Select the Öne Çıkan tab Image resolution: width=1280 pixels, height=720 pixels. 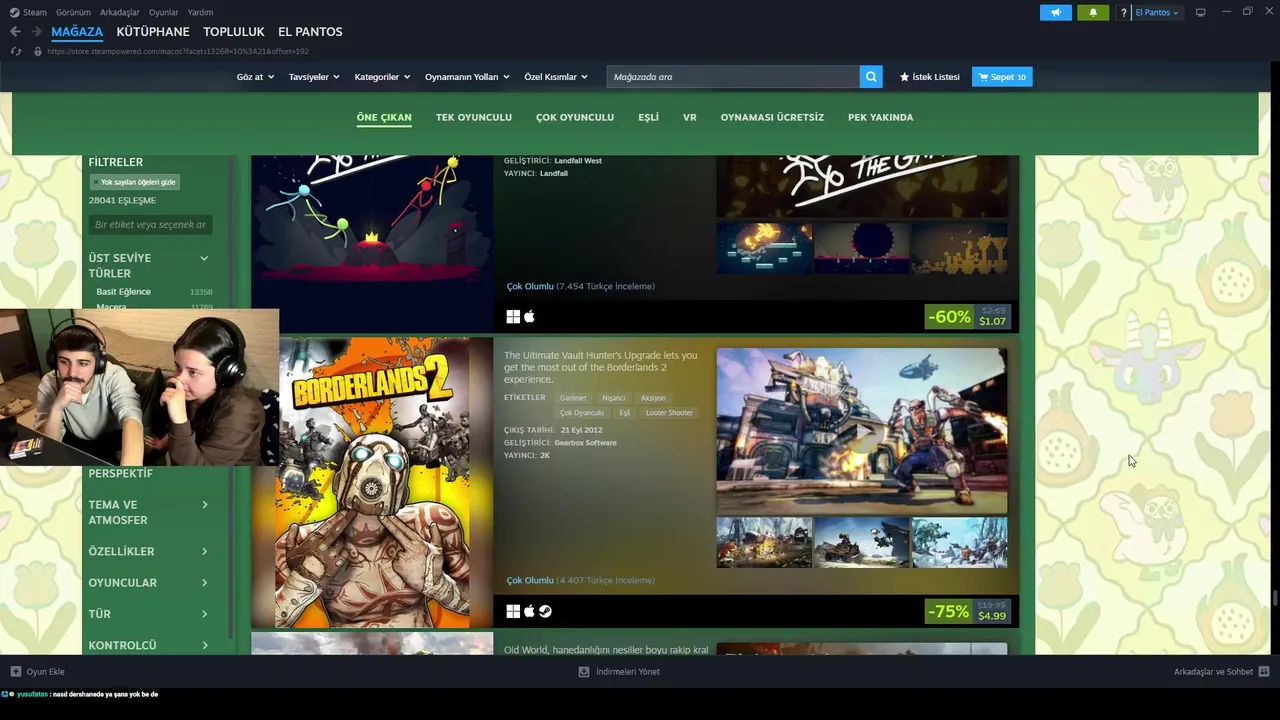click(384, 117)
